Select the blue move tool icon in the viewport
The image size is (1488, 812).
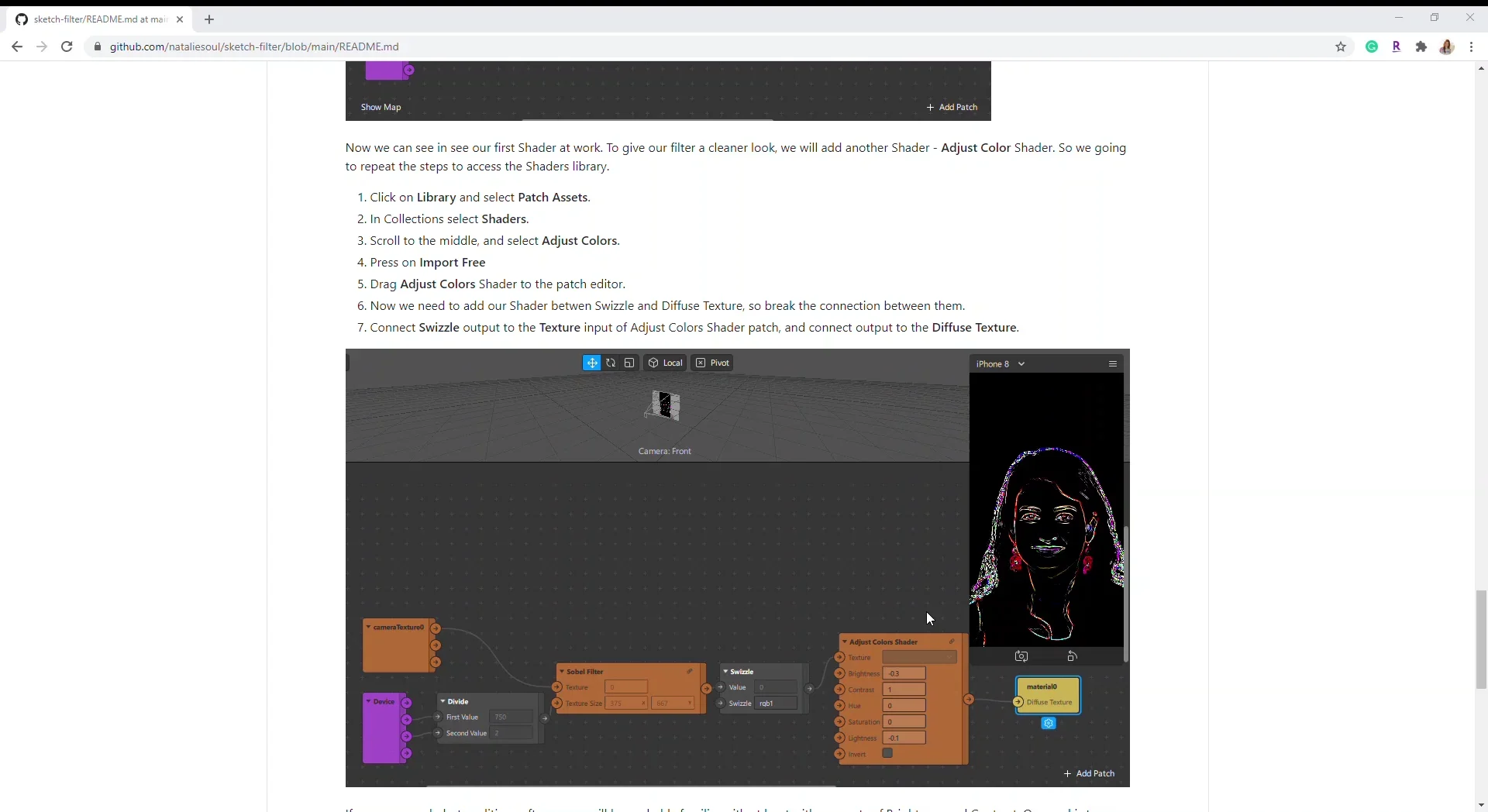591,363
